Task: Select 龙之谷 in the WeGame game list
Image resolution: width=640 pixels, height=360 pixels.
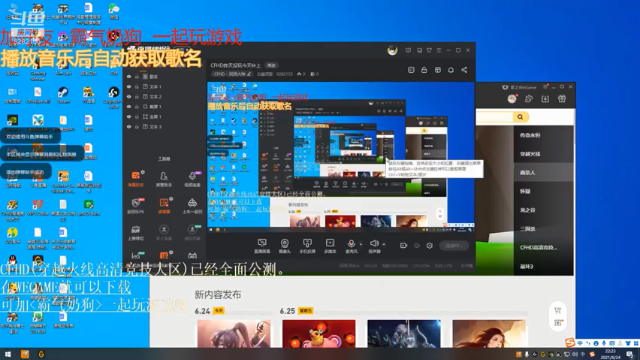Action: (544, 210)
